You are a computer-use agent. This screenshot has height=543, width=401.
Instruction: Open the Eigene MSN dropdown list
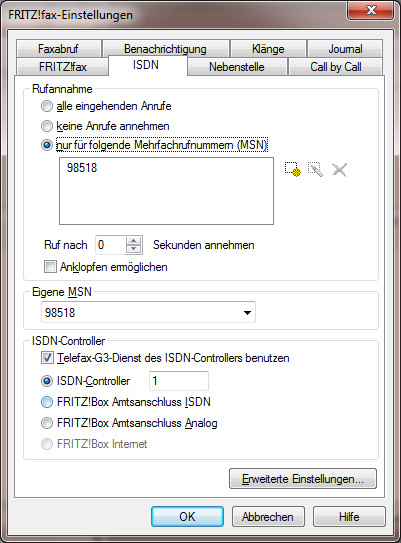tap(247, 313)
